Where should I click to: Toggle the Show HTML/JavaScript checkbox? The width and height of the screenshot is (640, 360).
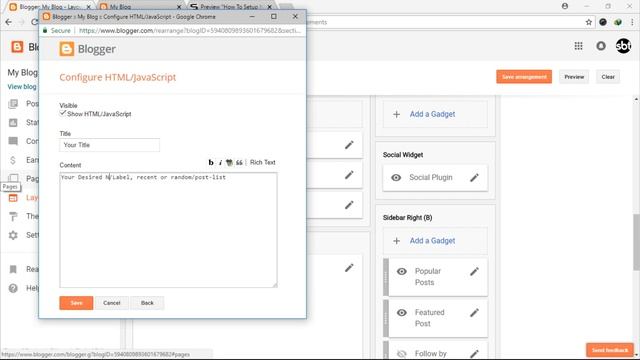(x=63, y=113)
